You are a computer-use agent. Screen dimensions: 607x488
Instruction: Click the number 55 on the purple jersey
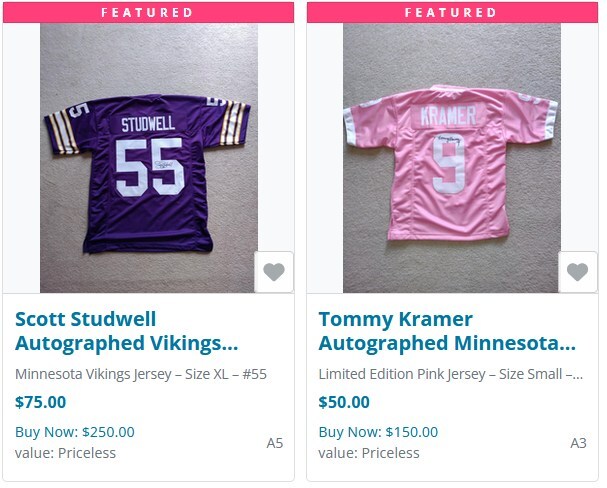[x=149, y=167]
